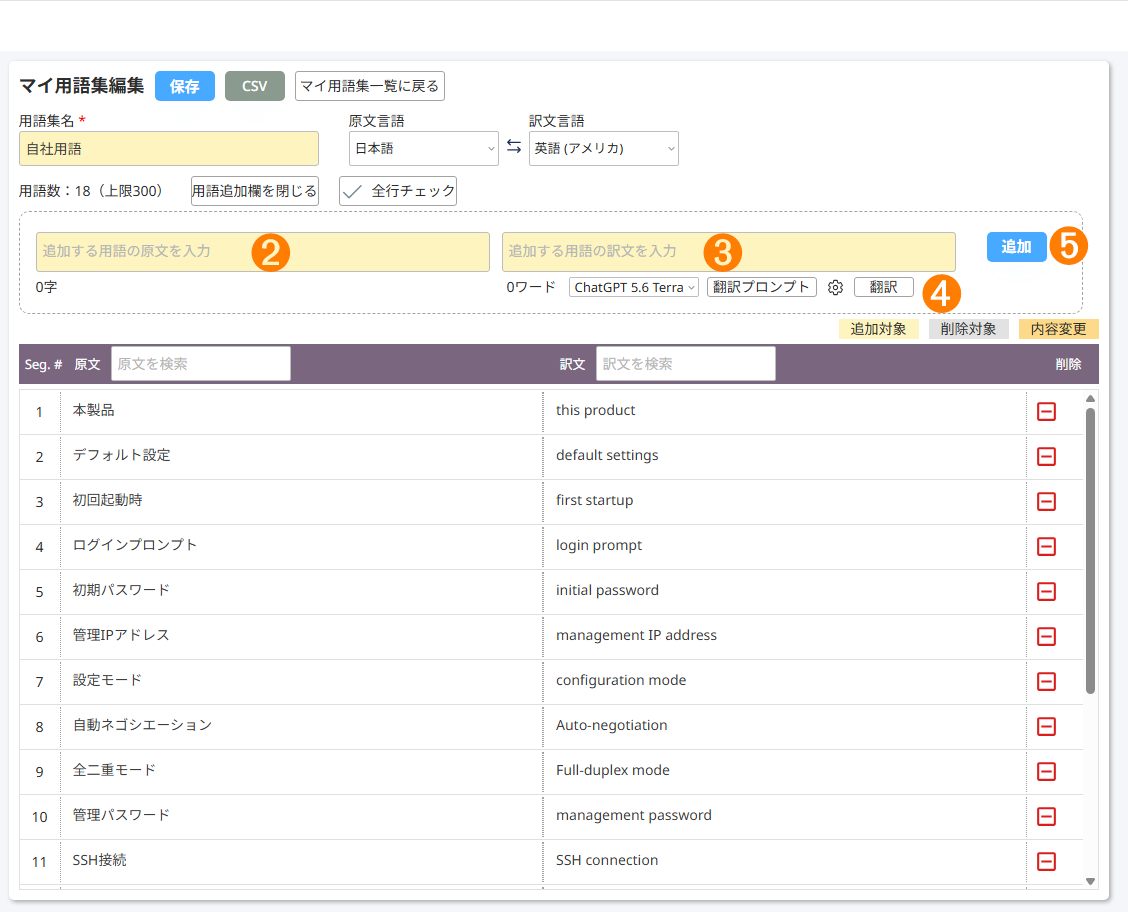Click delete icon for ログインプロンプト row

coord(1046,546)
